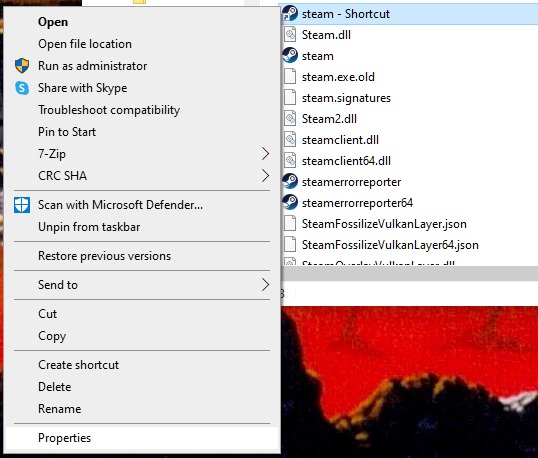Choose Open in the context menu
This screenshot has width=538, height=458.
(142, 22)
